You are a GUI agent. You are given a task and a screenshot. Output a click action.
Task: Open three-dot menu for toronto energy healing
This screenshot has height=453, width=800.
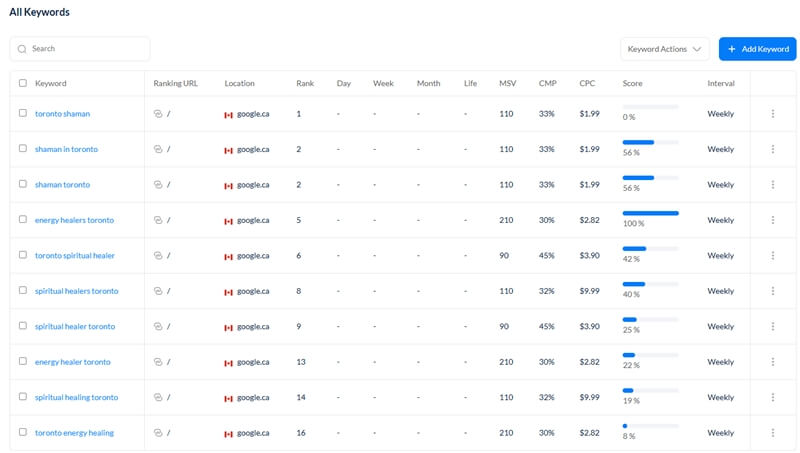coord(773,433)
